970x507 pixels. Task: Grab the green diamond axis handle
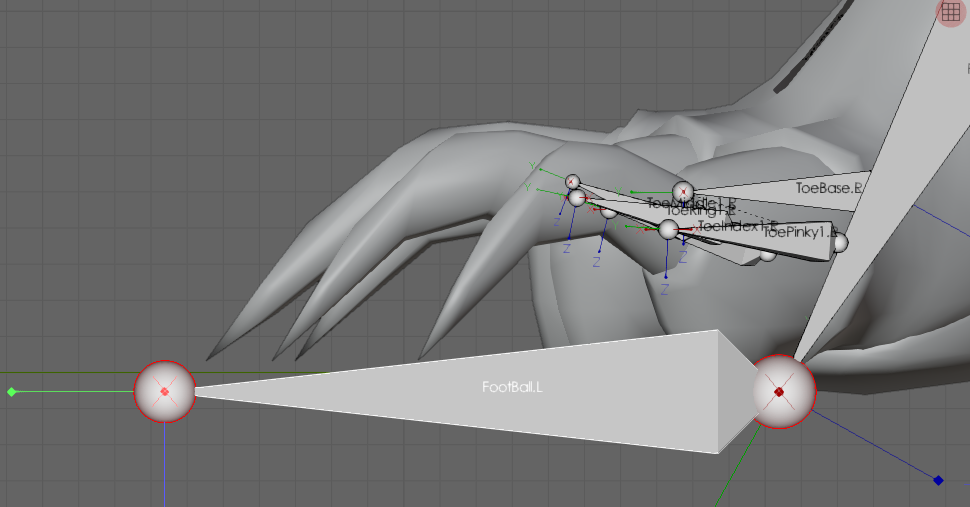(x=12, y=392)
